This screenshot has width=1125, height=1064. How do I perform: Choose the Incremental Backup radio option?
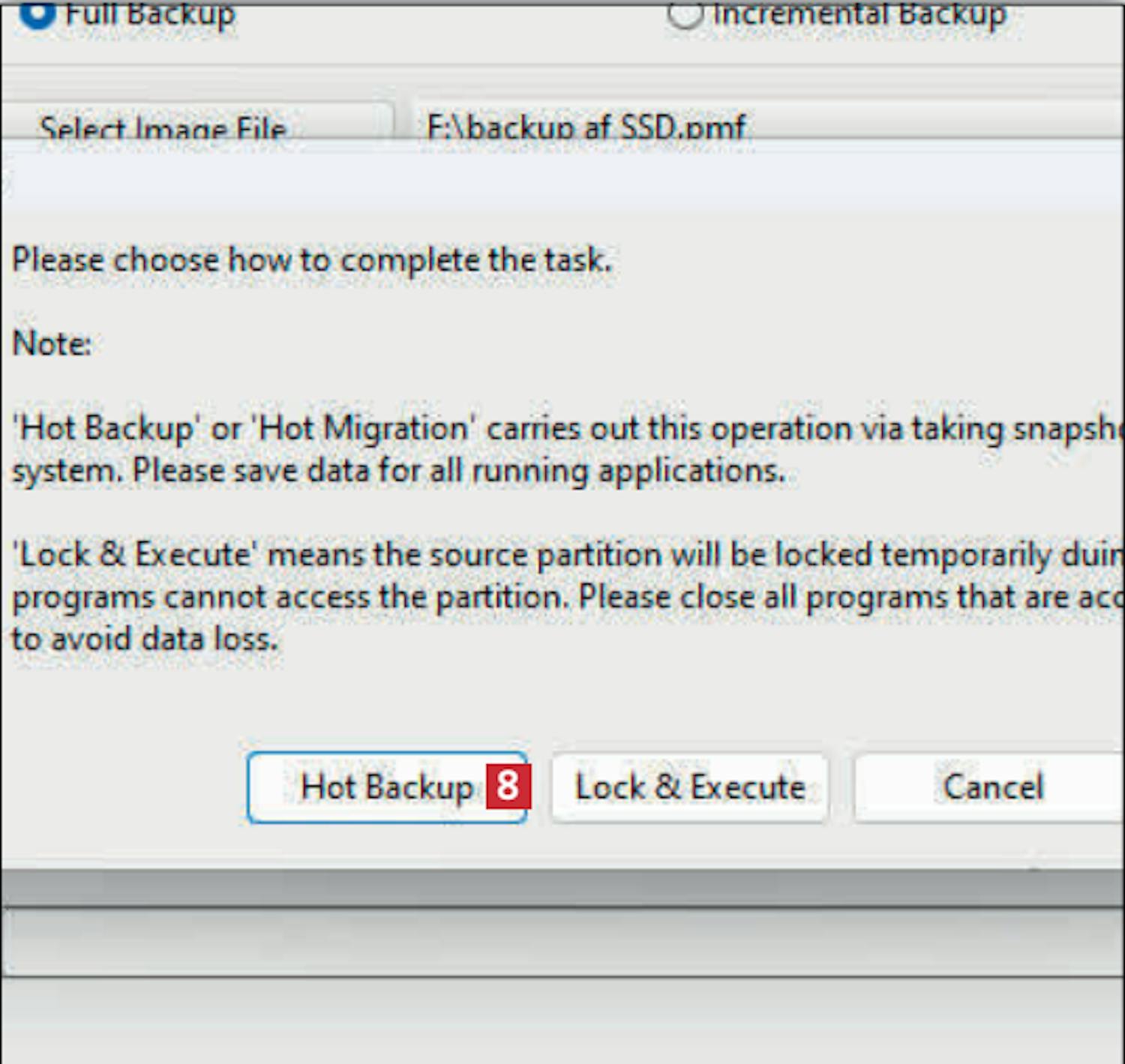685,12
